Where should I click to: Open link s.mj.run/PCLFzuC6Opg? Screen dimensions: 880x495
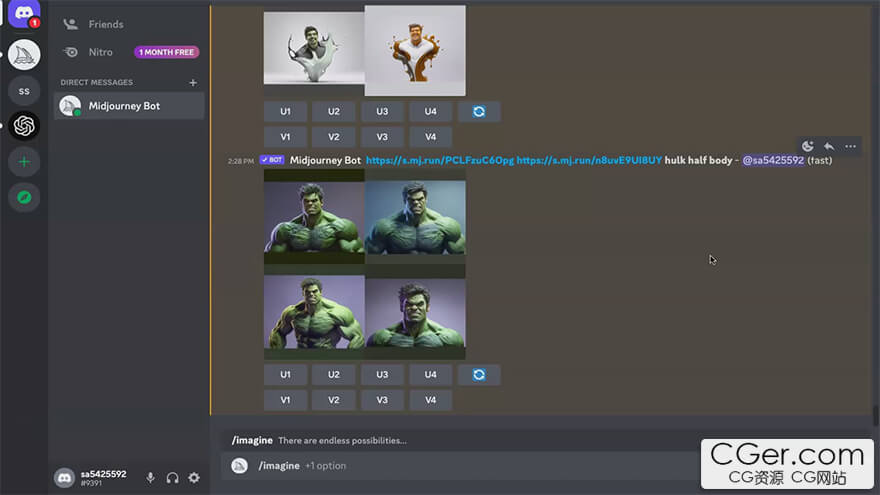pos(439,161)
